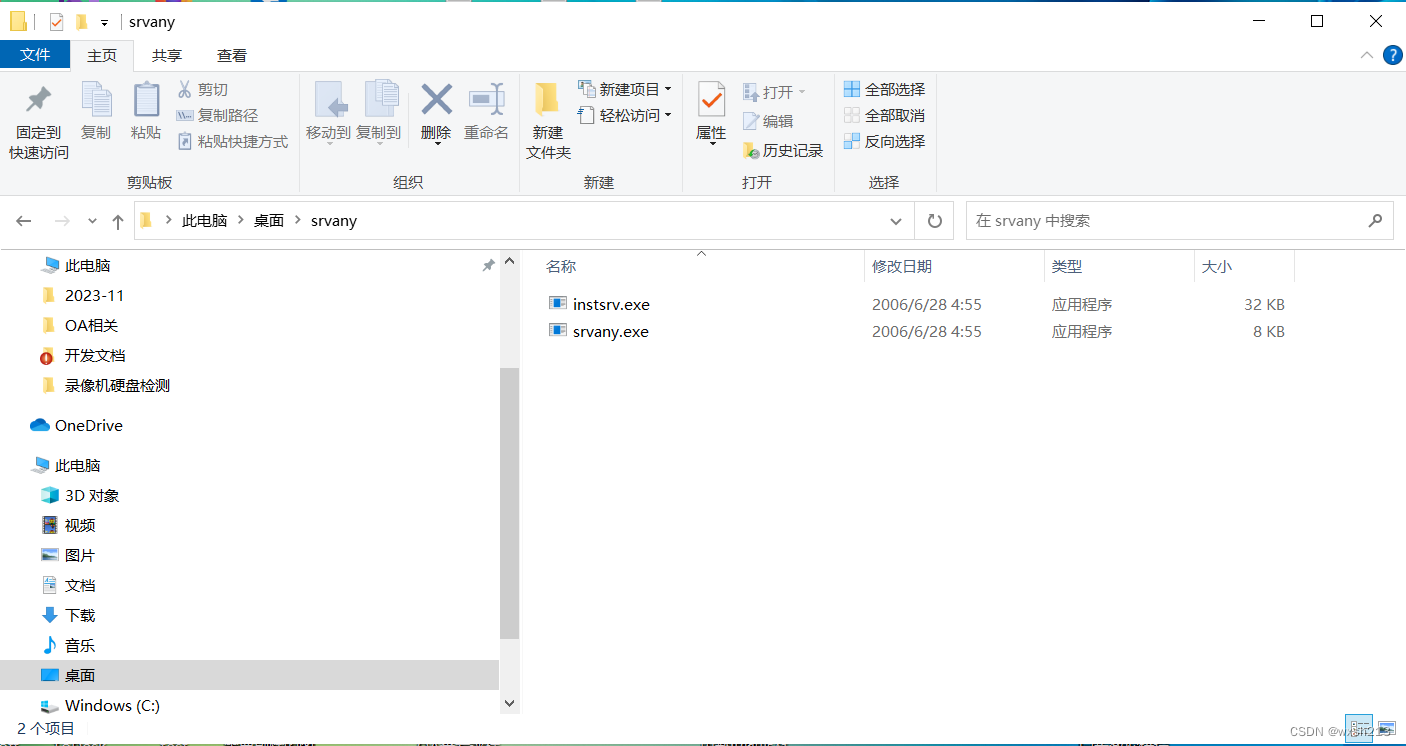
Task: Click the Up one level arrow
Action: 118,221
